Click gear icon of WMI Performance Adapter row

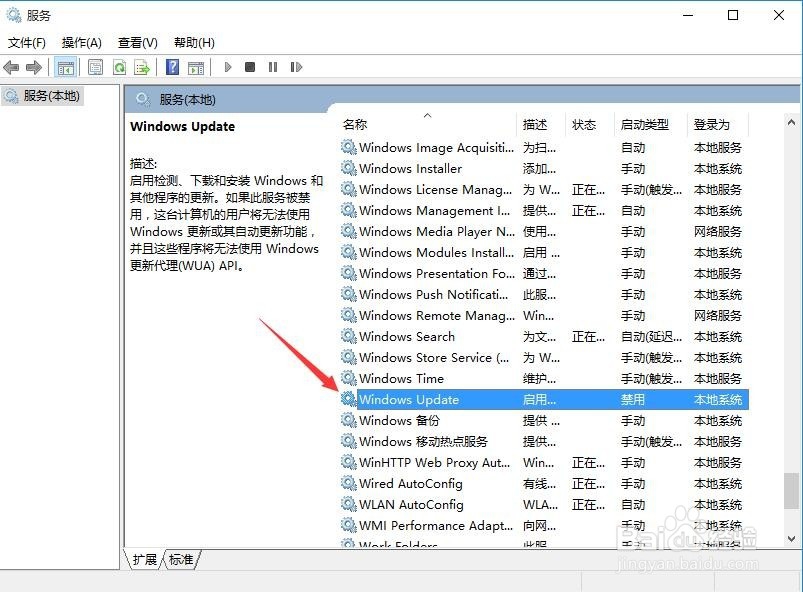coord(349,525)
